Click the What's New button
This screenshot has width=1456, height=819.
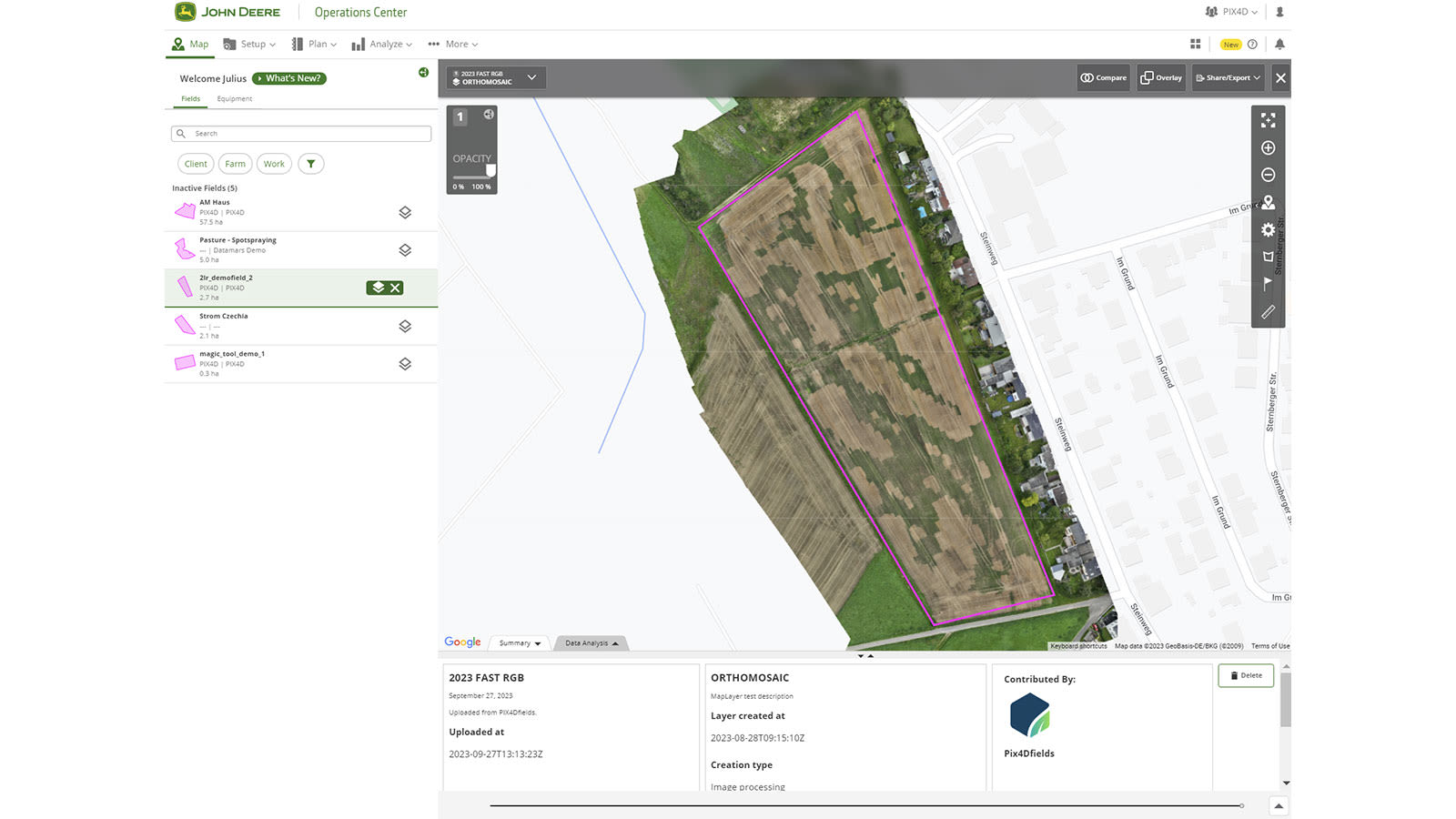(288, 78)
